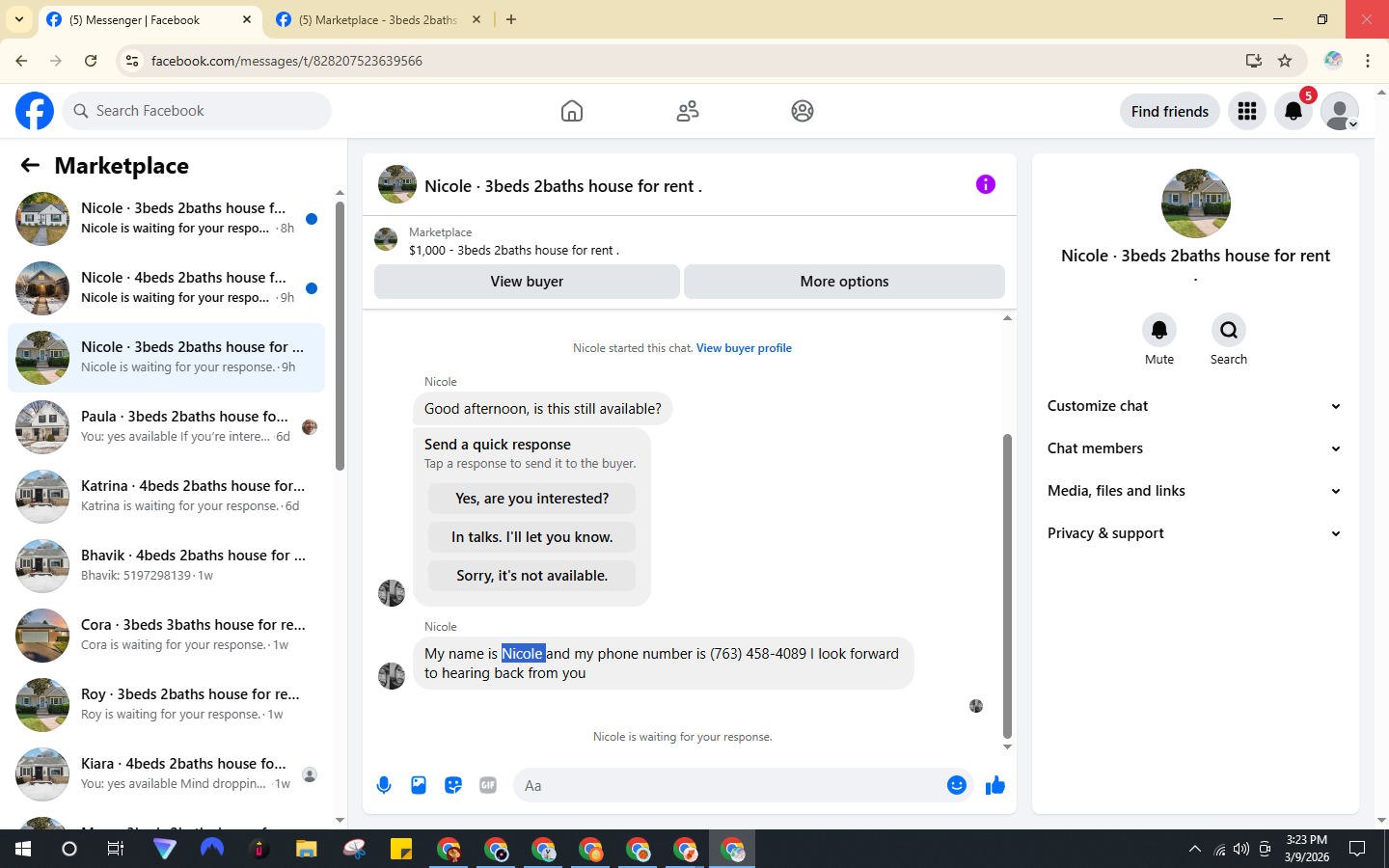Open Windows notification center icon
This screenshot has height=868, width=1389.
(x=1357, y=849)
